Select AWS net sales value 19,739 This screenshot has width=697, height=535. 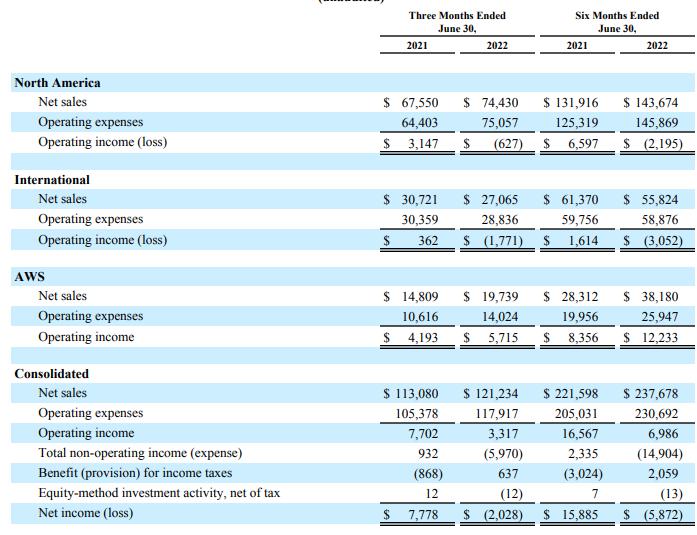497,297
